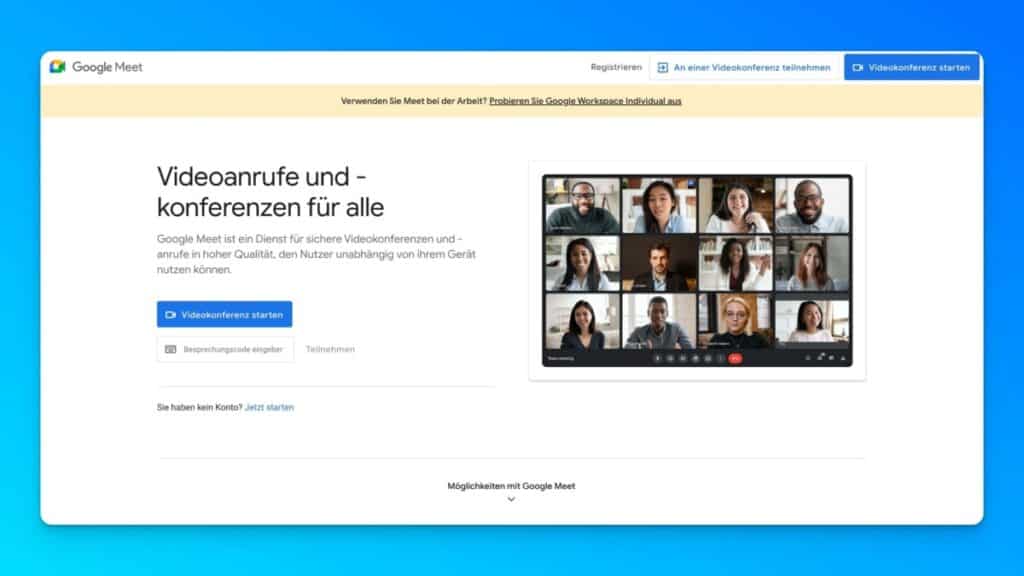
Task: Click red hang-up button in preview image
Action: tap(735, 359)
